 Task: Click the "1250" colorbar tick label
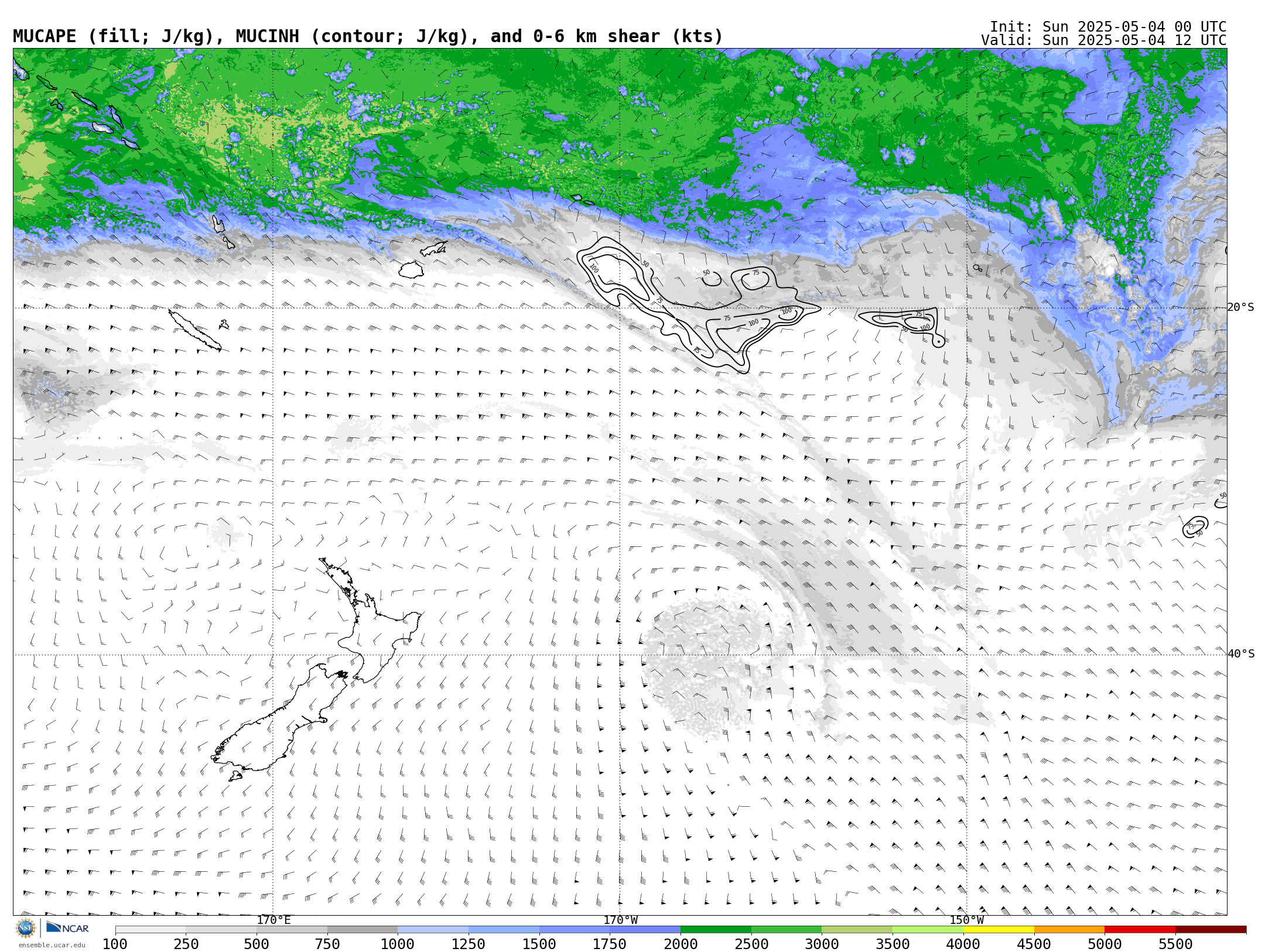pos(469,944)
